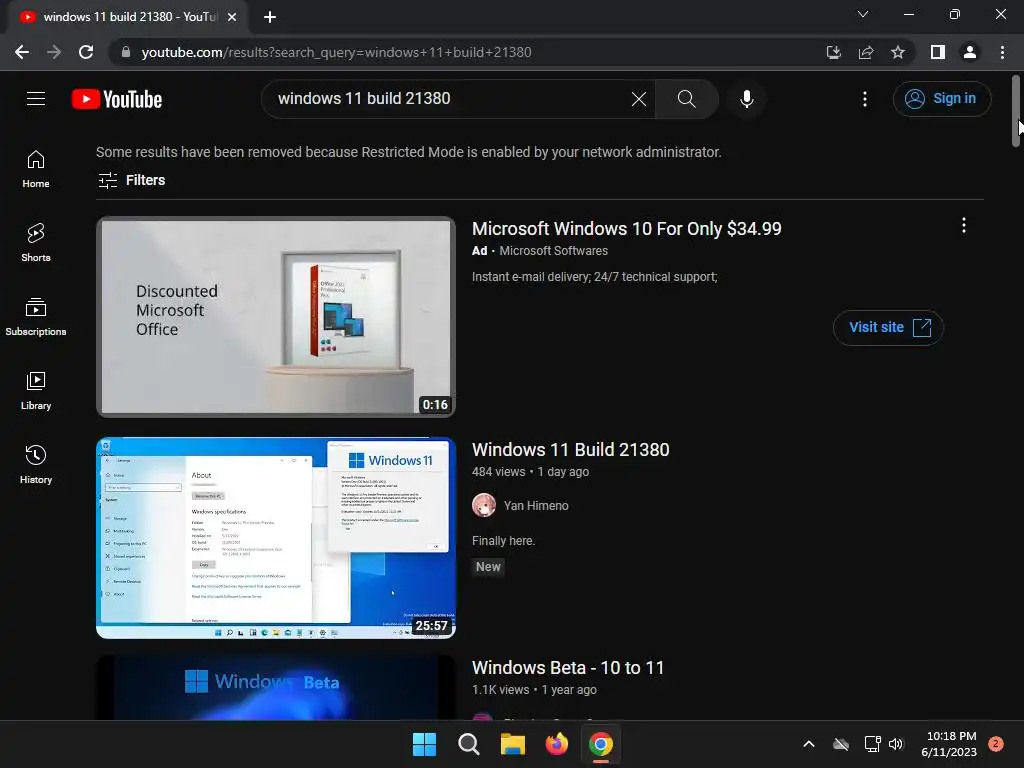Screen dimensions: 1024x768
Task: Open the tab search chevron
Action: [863, 14]
